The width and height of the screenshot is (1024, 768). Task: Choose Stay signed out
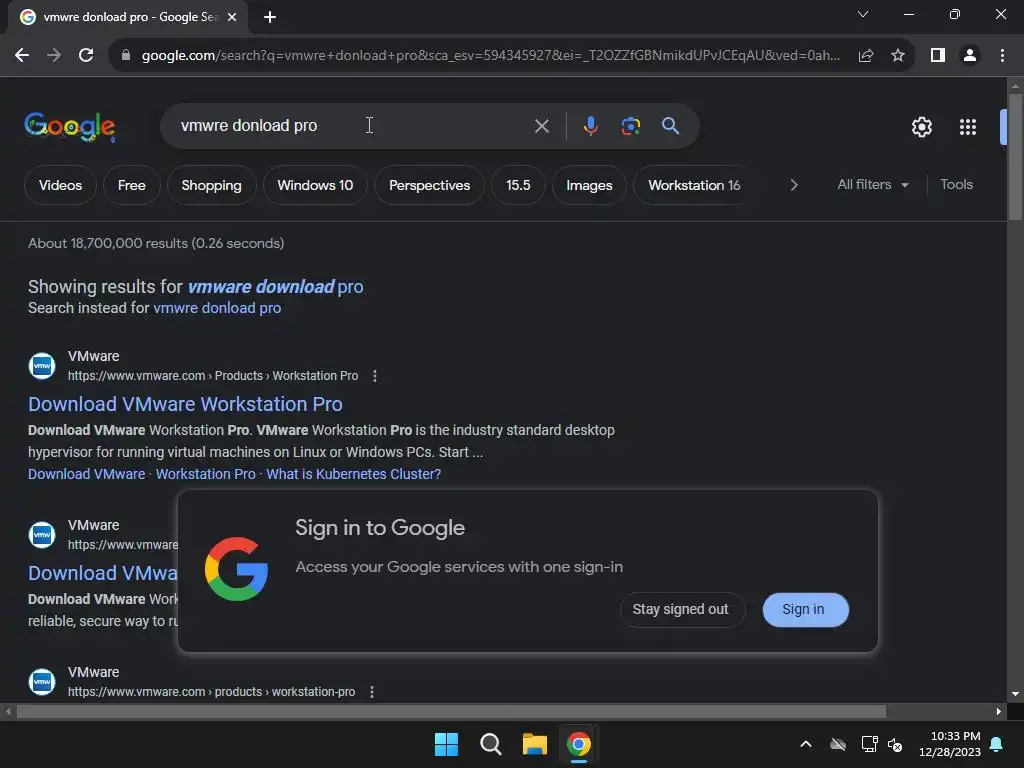[681, 610]
